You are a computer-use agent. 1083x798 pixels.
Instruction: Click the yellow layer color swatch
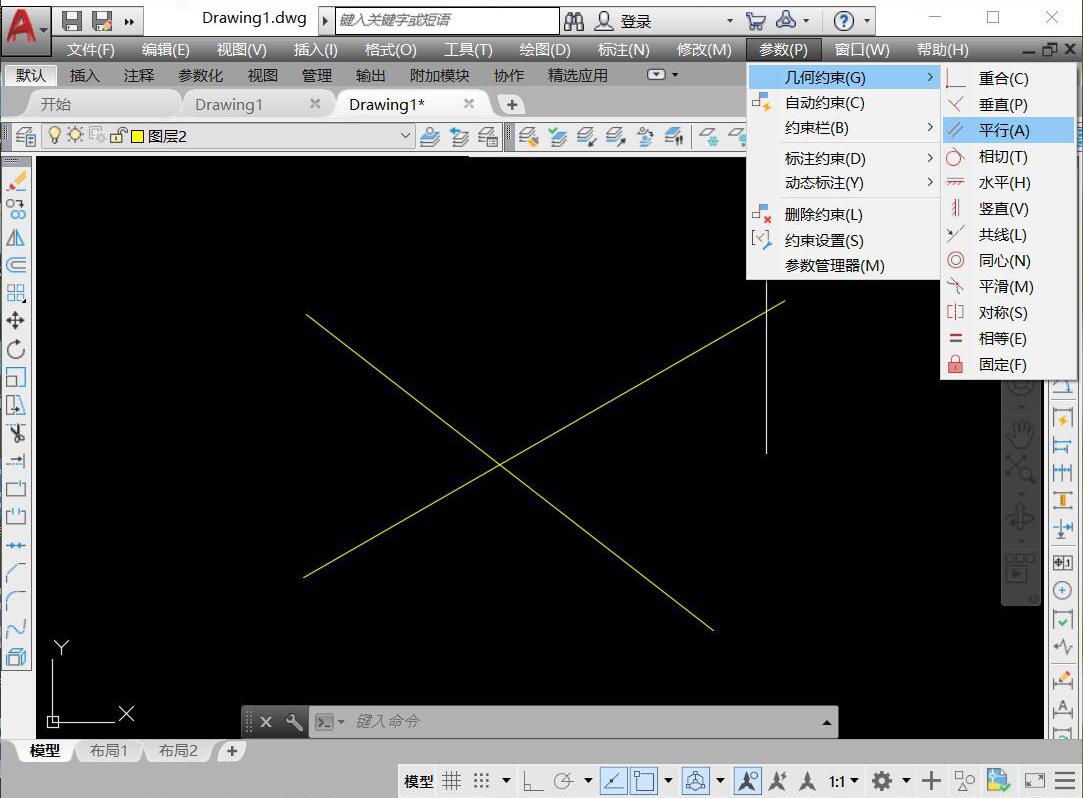(137, 135)
